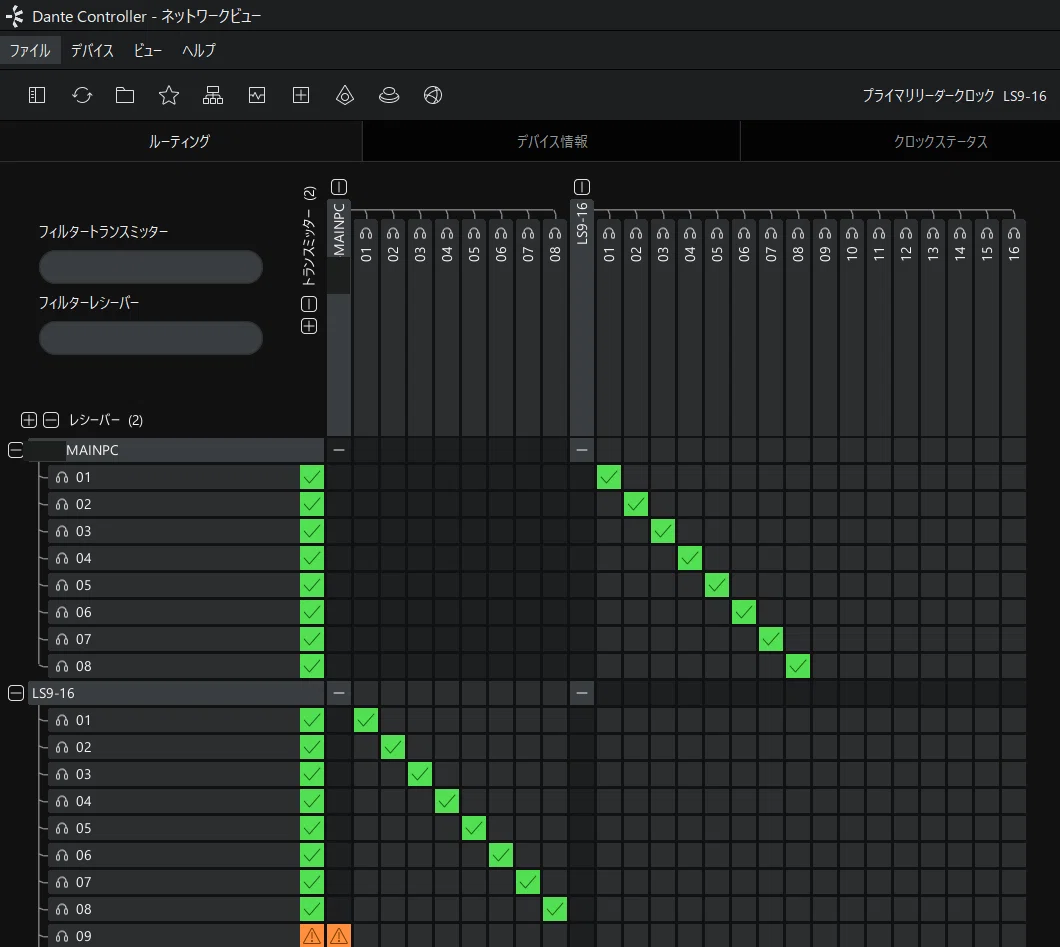Collapse the MAINPC transmitter column
The width and height of the screenshot is (1060, 947).
click(339, 187)
